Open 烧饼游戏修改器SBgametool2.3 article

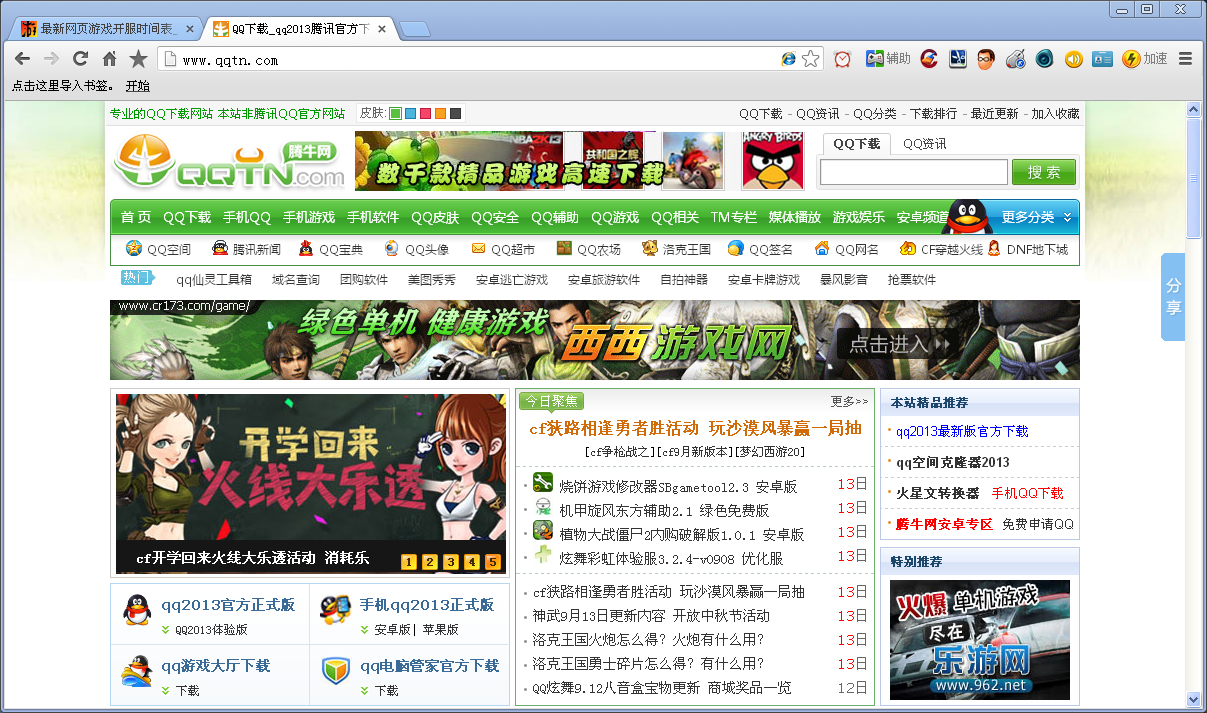coord(678,486)
